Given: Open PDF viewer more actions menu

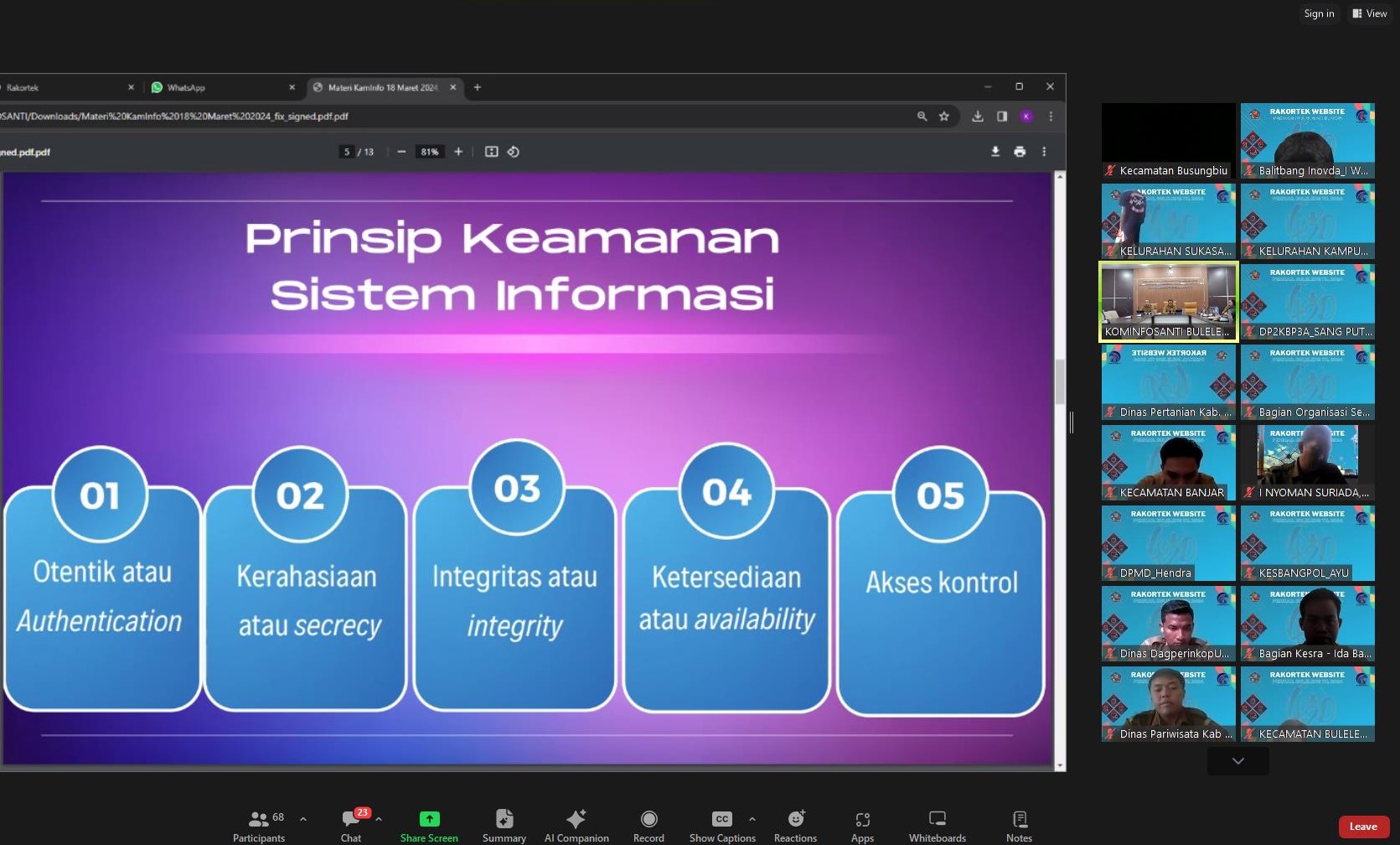Looking at the screenshot, I should pos(1044,152).
